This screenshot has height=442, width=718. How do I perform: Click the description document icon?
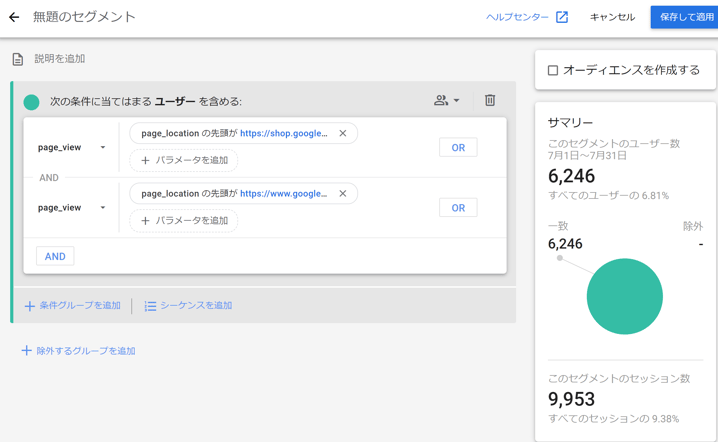click(x=17, y=59)
